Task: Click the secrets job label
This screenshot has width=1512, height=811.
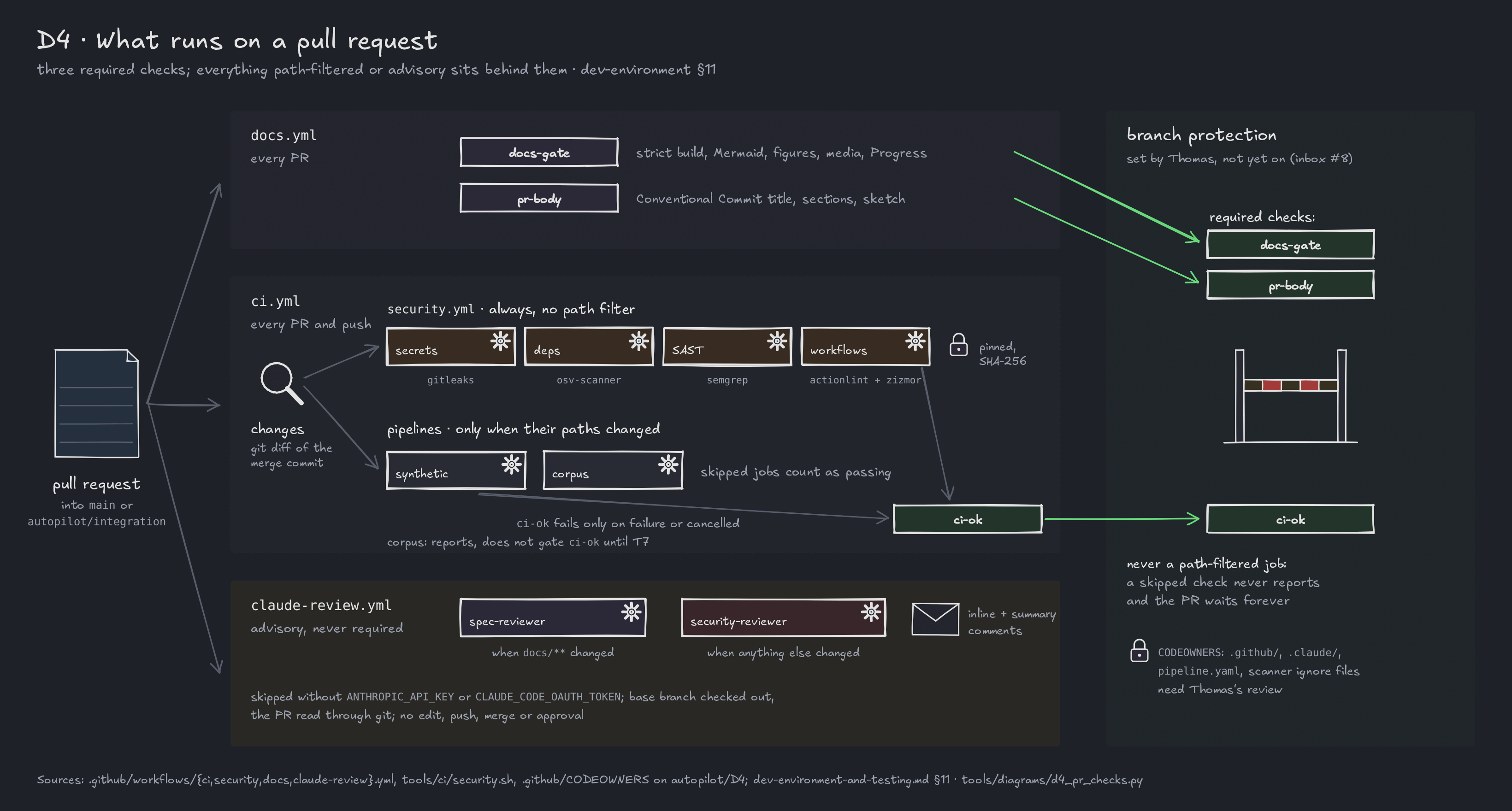Action: click(416, 350)
